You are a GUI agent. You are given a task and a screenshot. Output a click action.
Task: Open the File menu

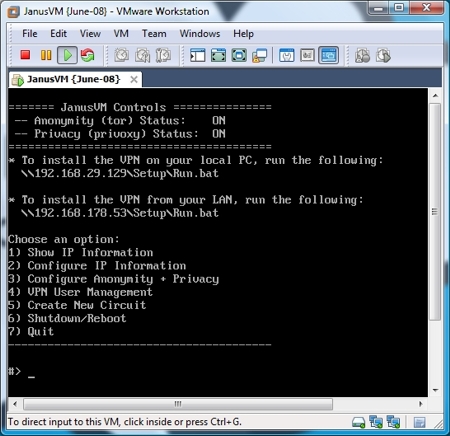click(30, 34)
